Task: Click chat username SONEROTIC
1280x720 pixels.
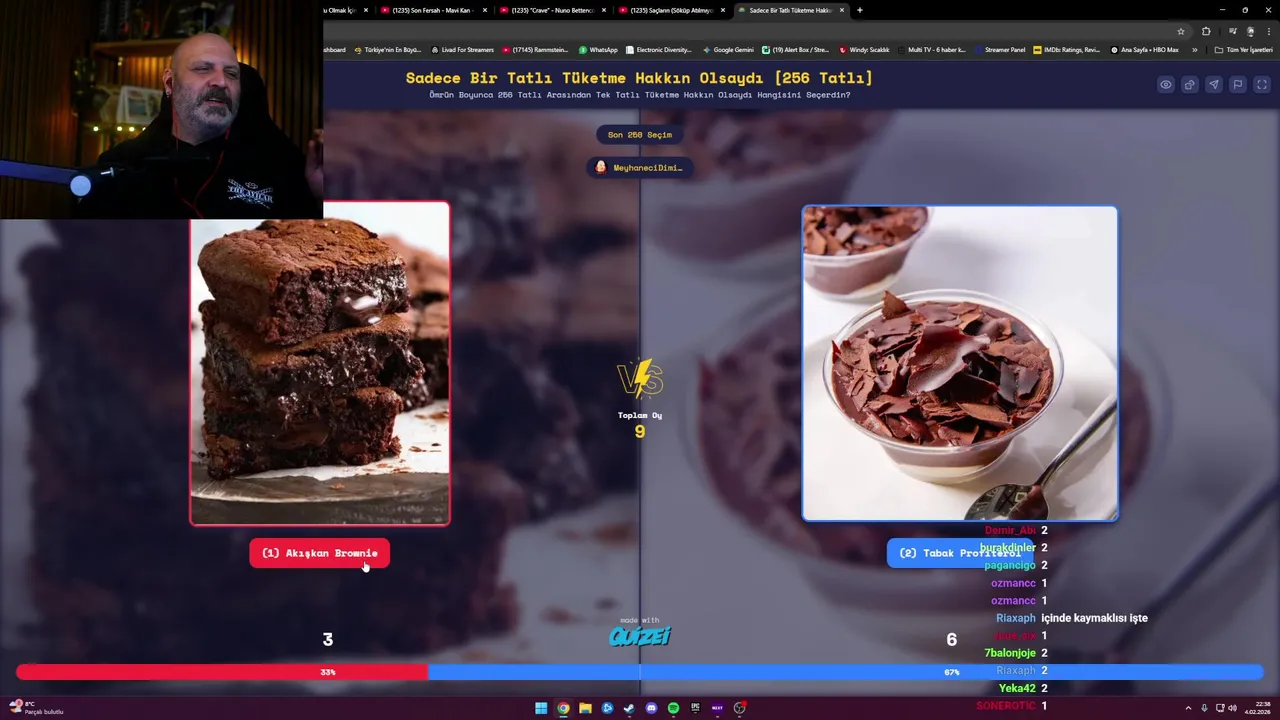Action: 1006,706
